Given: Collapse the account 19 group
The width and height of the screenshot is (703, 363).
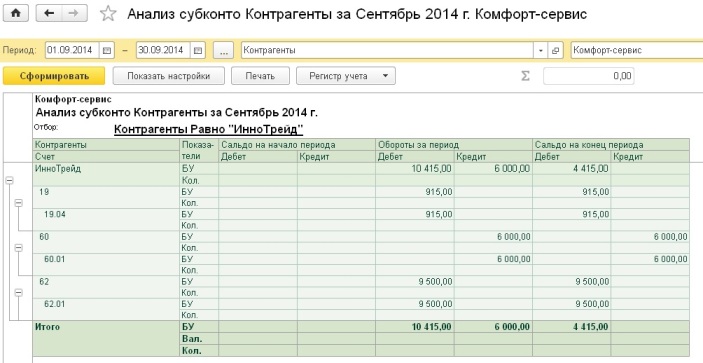Looking at the screenshot, I should 18,203.
